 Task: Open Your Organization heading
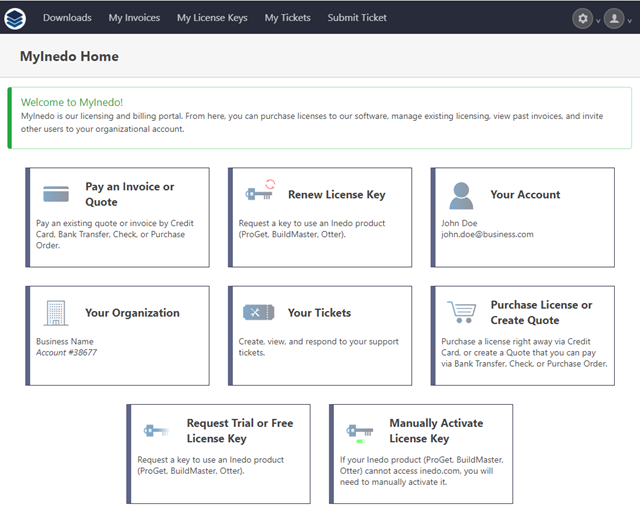[x=132, y=313]
